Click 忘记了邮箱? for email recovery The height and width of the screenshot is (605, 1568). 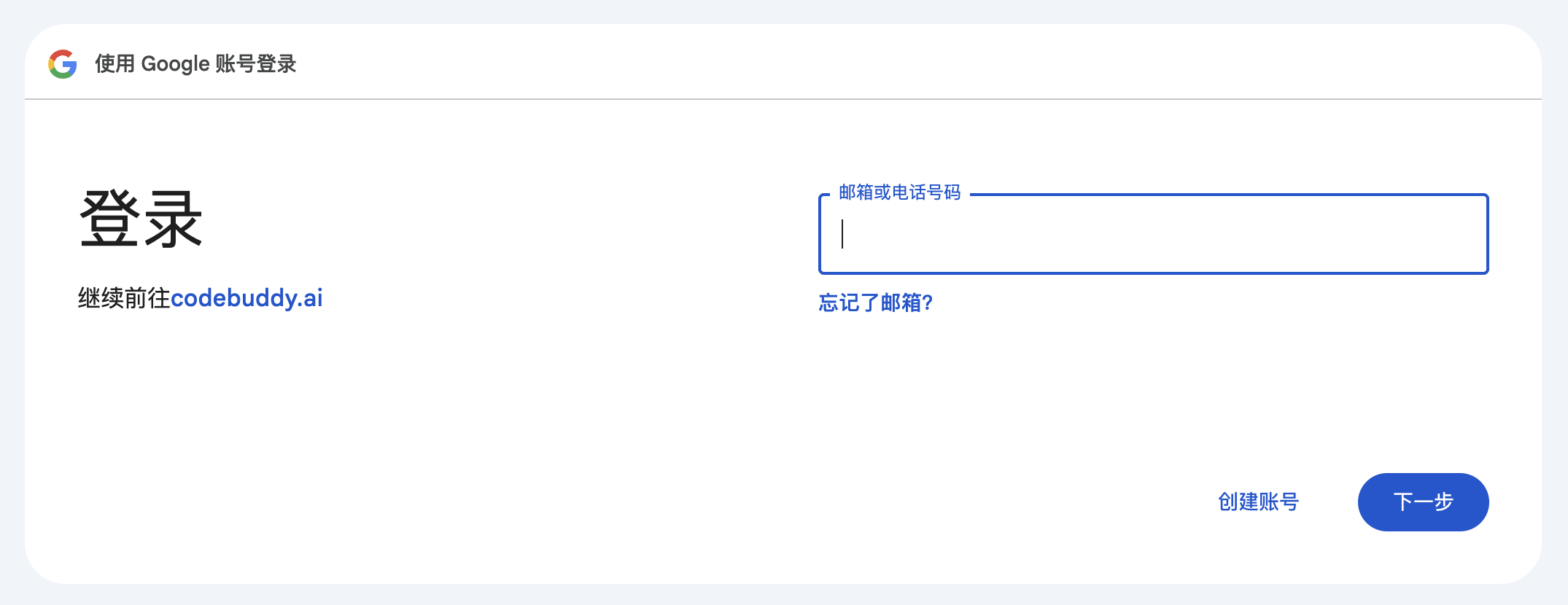coord(876,302)
